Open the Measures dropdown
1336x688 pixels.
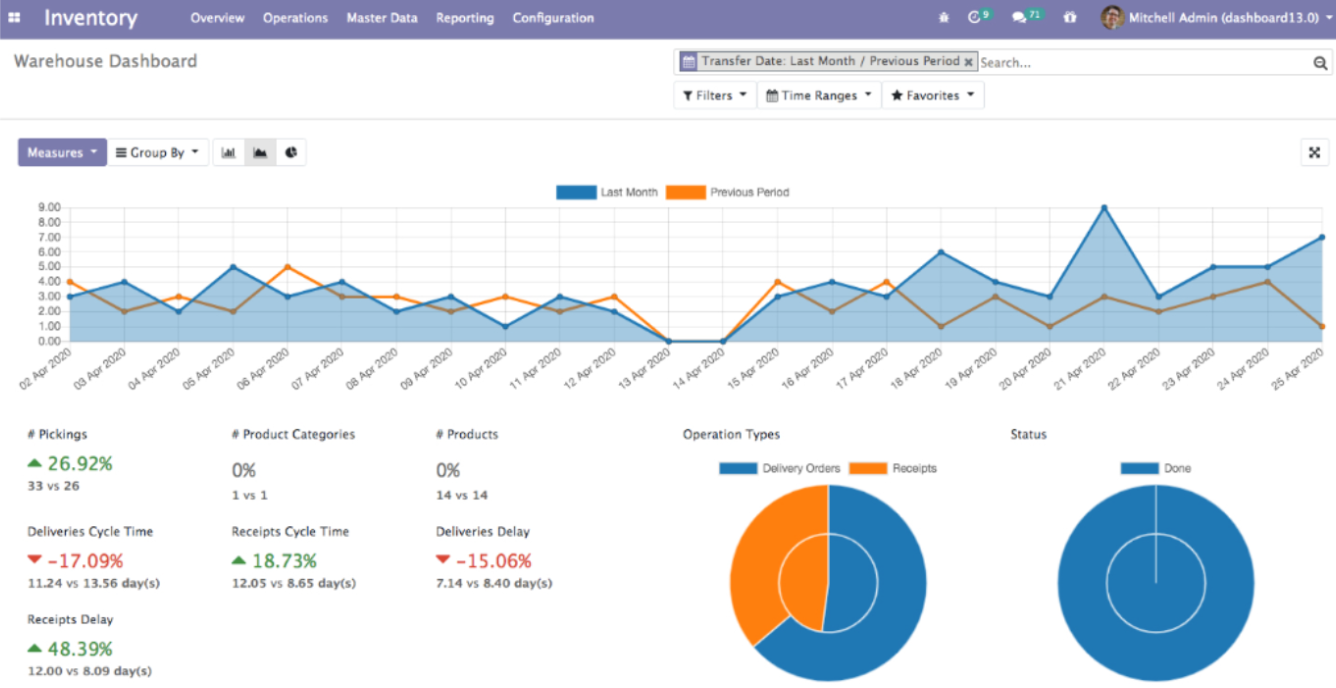[62, 152]
